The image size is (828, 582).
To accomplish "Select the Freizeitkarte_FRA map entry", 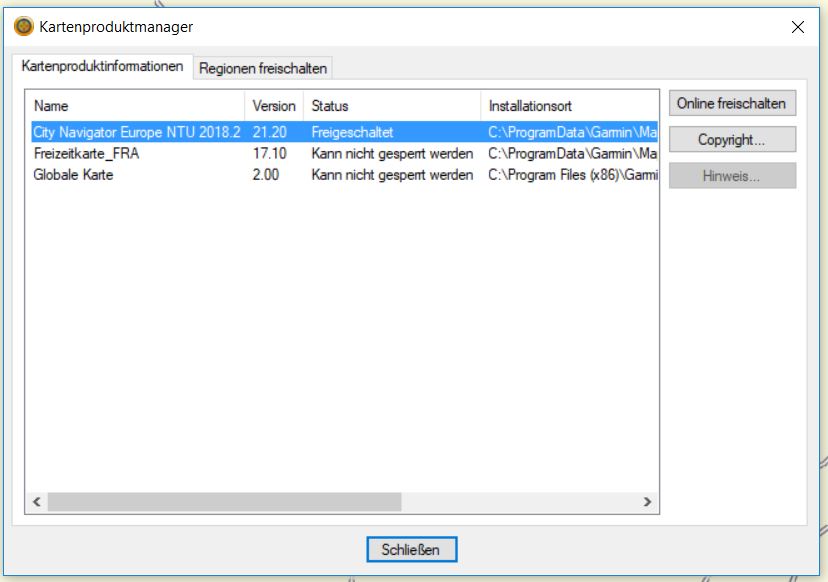I will click(86, 154).
